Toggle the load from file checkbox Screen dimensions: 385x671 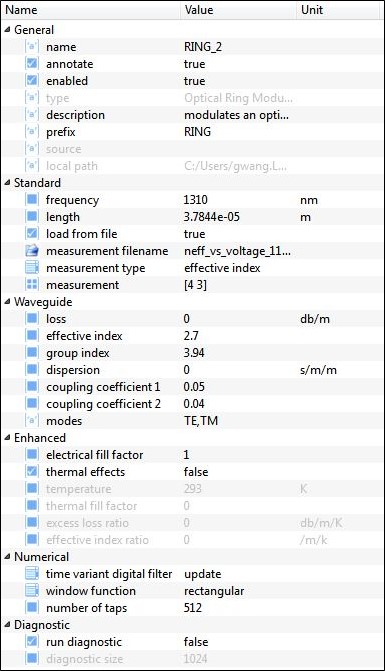[32, 234]
